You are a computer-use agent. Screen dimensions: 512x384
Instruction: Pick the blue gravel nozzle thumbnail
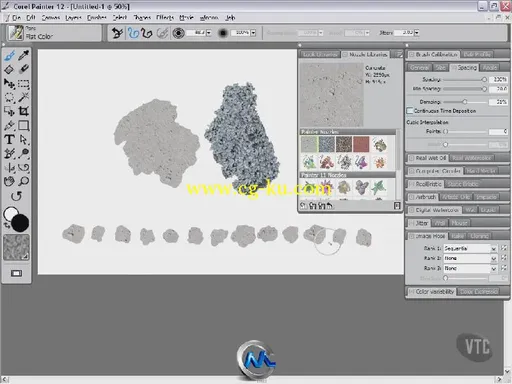click(x=326, y=144)
